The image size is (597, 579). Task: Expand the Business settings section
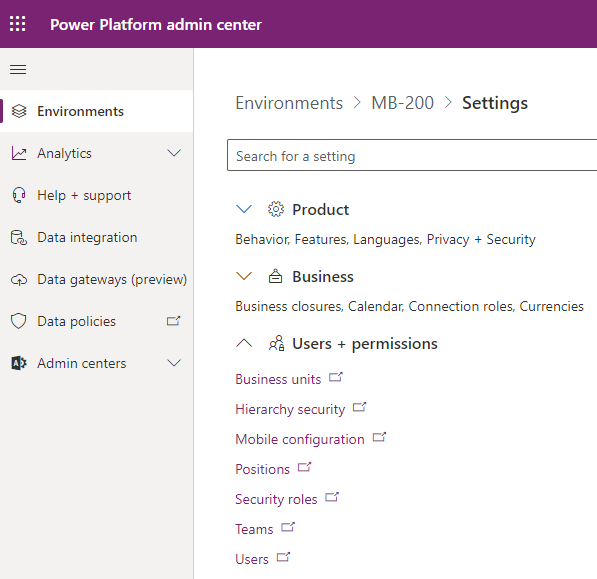pos(244,276)
